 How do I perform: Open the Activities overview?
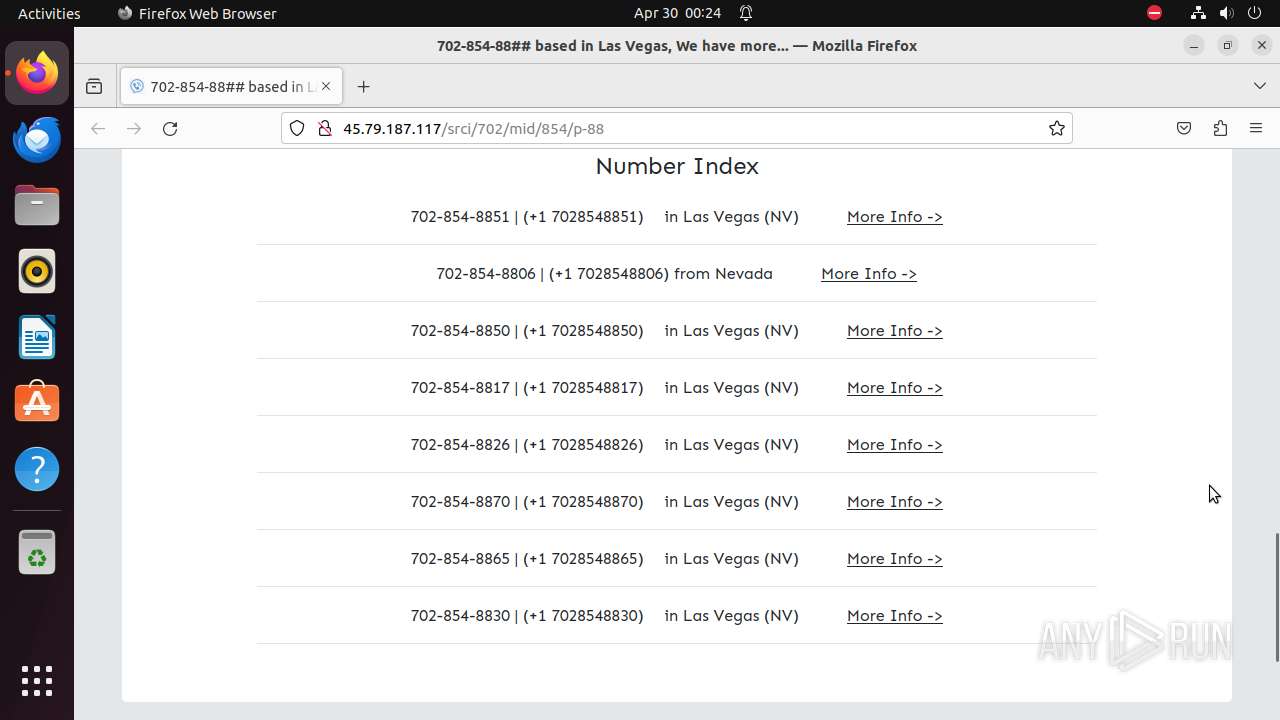click(49, 13)
